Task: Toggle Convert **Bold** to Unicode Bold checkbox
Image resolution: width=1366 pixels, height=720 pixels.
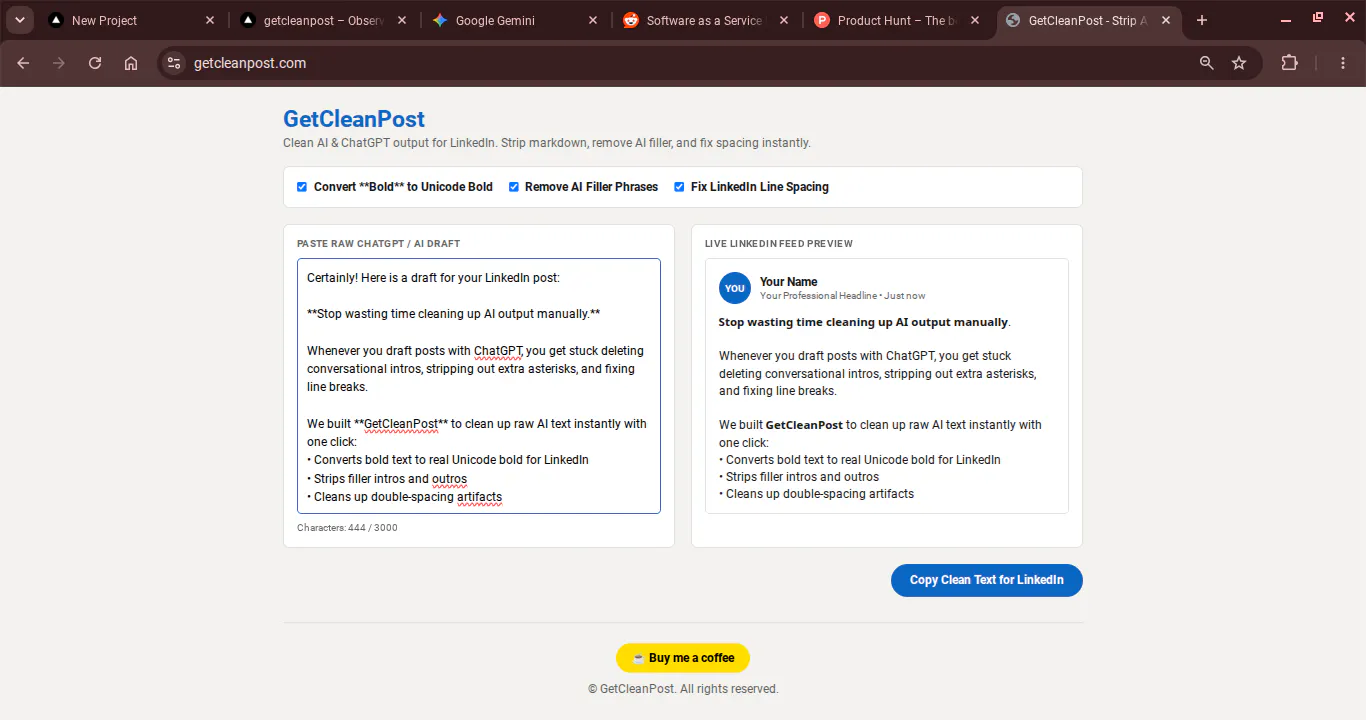Action: [x=302, y=187]
